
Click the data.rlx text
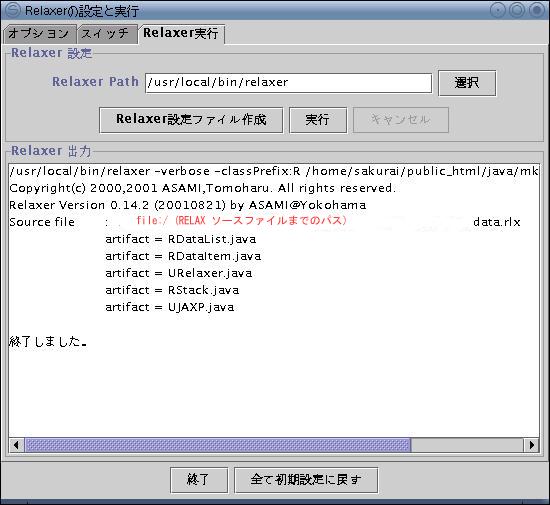pyautogui.click(x=497, y=222)
